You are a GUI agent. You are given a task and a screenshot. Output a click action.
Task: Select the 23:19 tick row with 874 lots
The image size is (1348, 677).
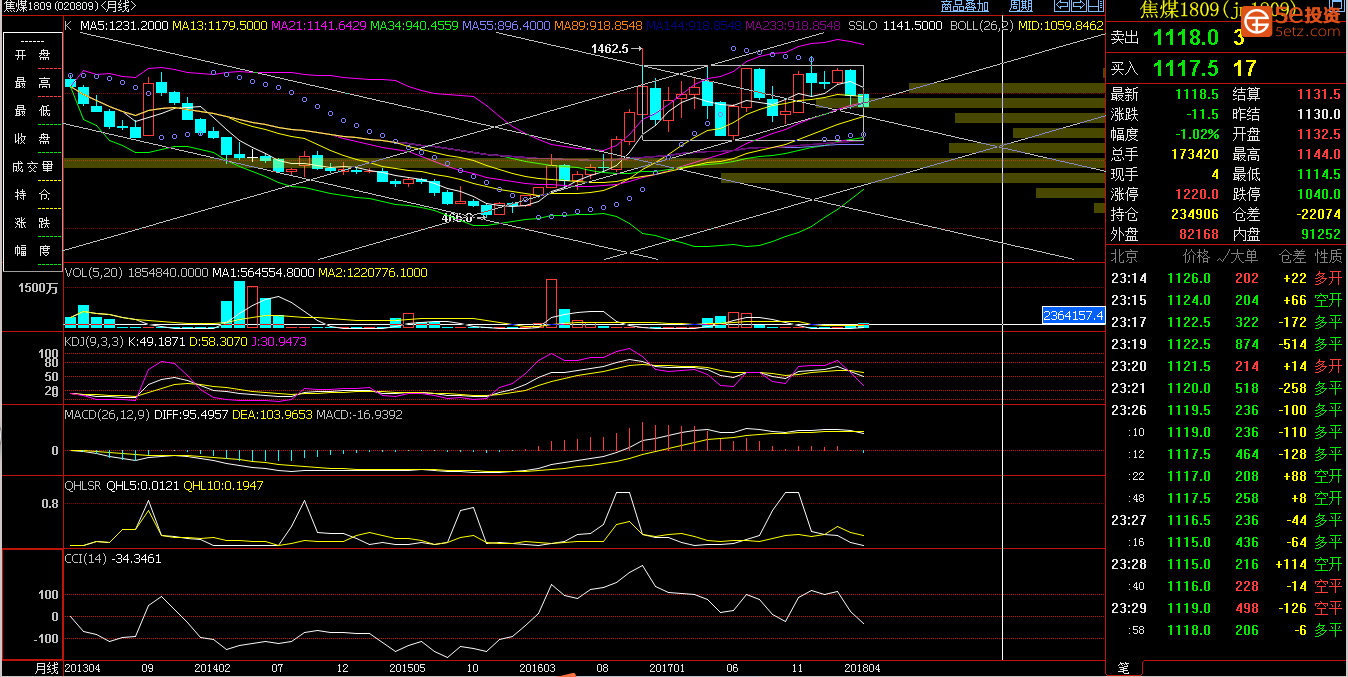1226,344
